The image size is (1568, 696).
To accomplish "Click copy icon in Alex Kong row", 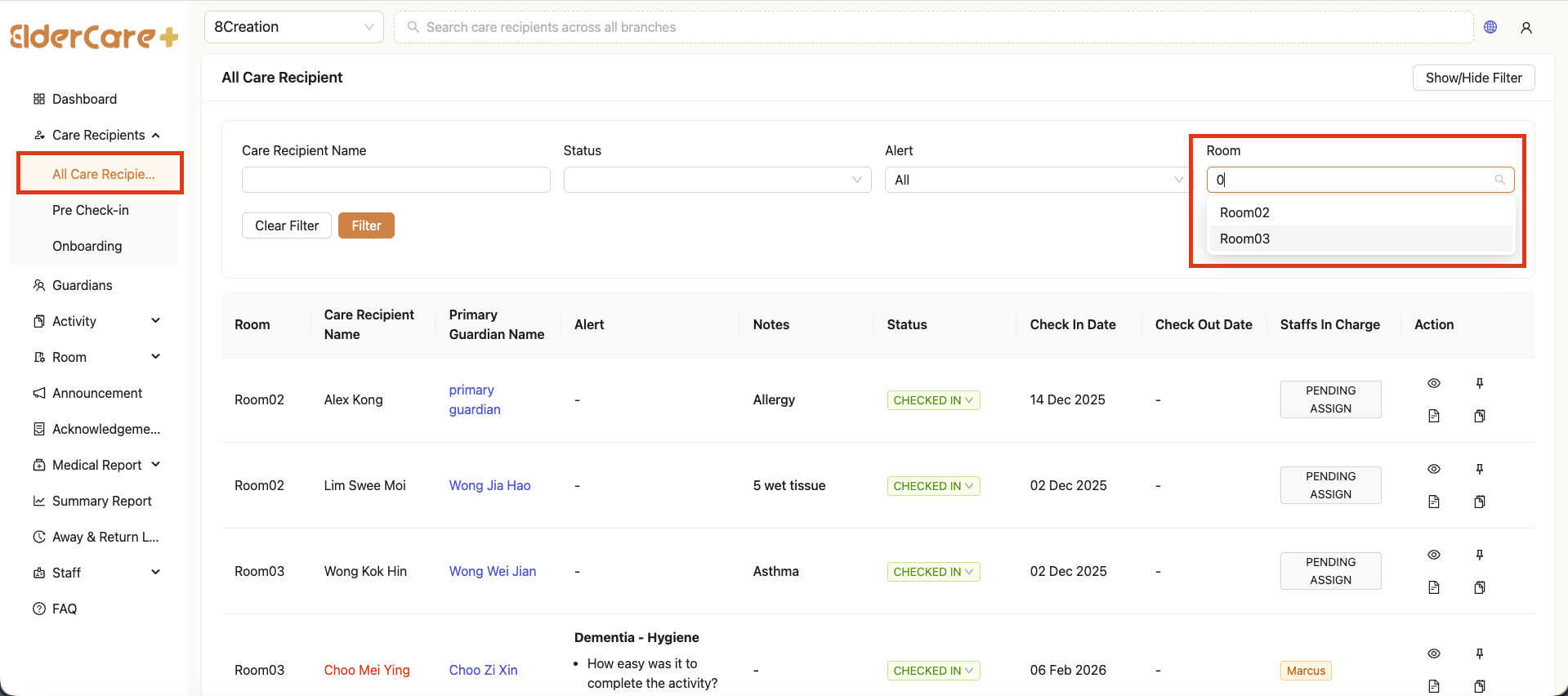I will pyautogui.click(x=1479, y=416).
